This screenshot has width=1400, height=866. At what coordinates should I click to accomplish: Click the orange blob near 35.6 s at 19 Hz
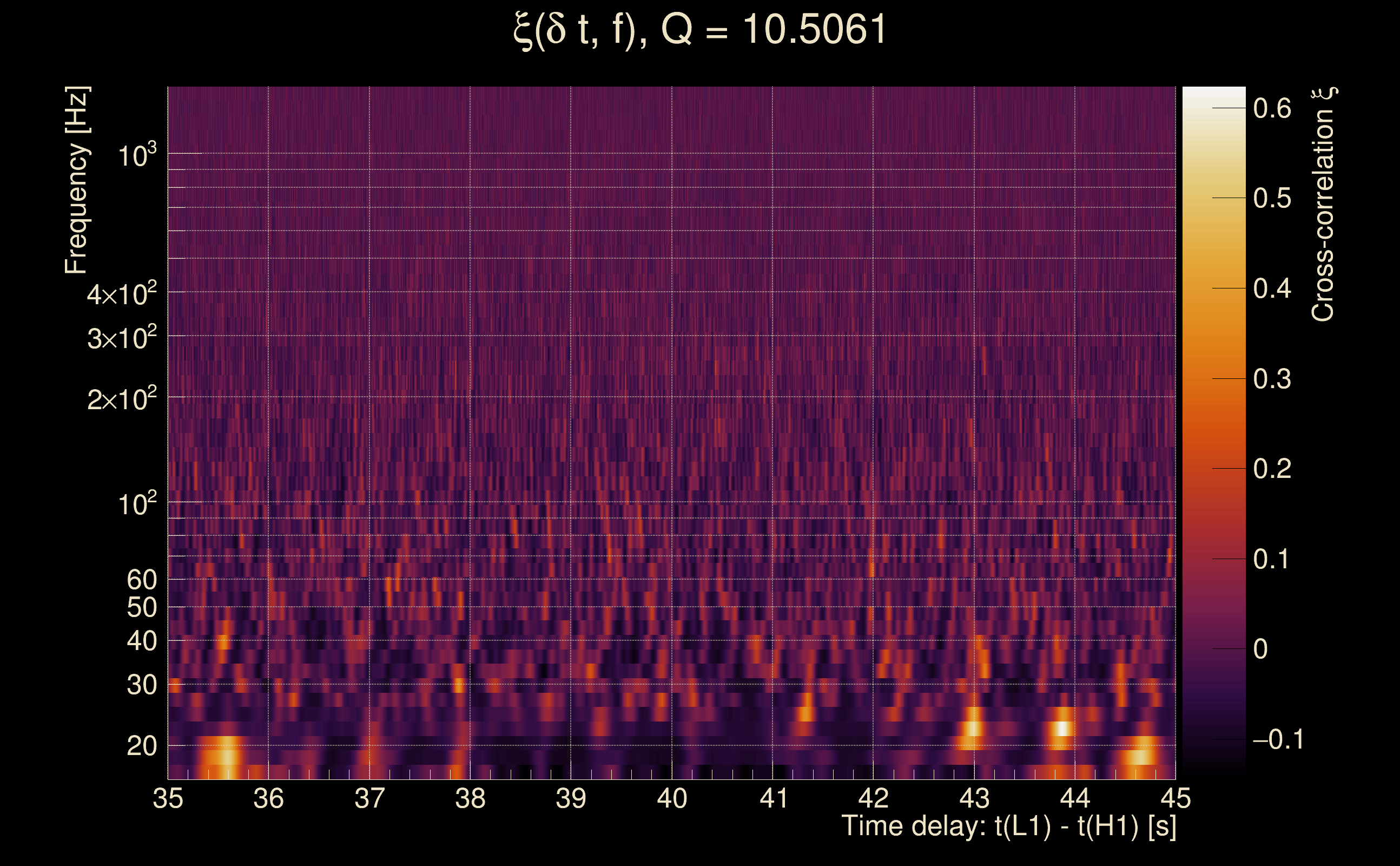[x=227, y=757]
